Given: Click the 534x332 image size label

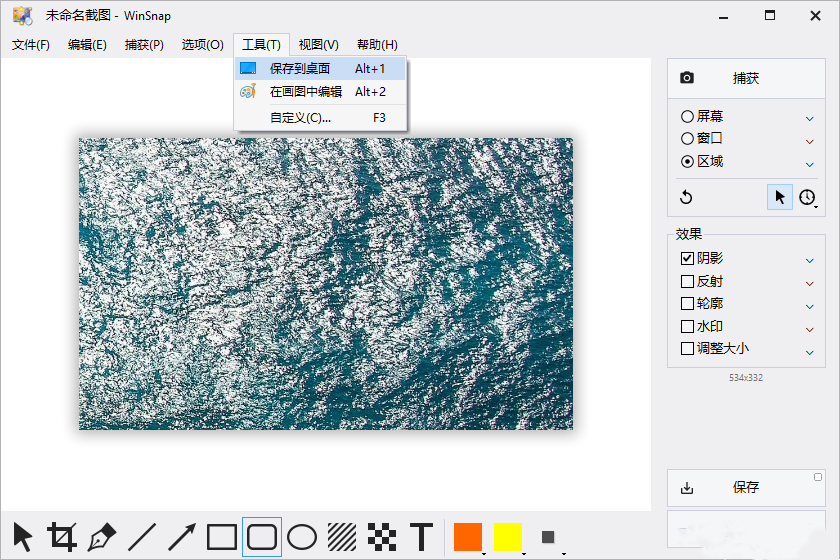Looking at the screenshot, I should pyautogui.click(x=746, y=378).
